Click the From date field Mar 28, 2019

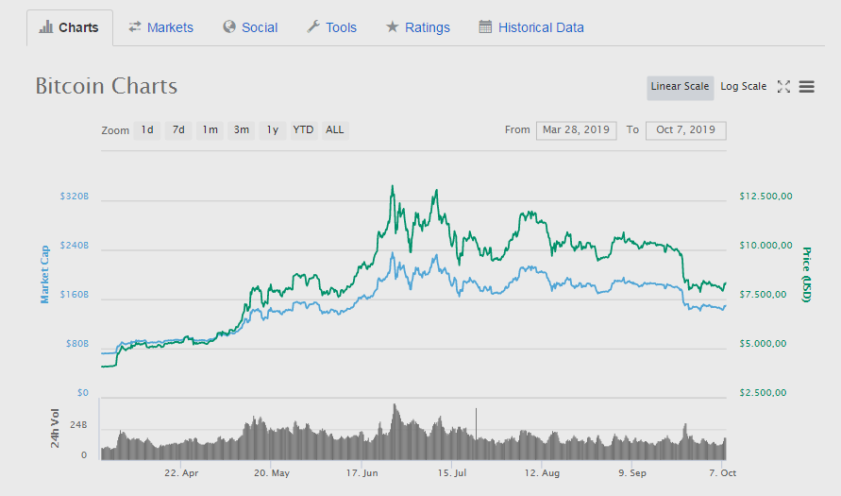tap(576, 130)
